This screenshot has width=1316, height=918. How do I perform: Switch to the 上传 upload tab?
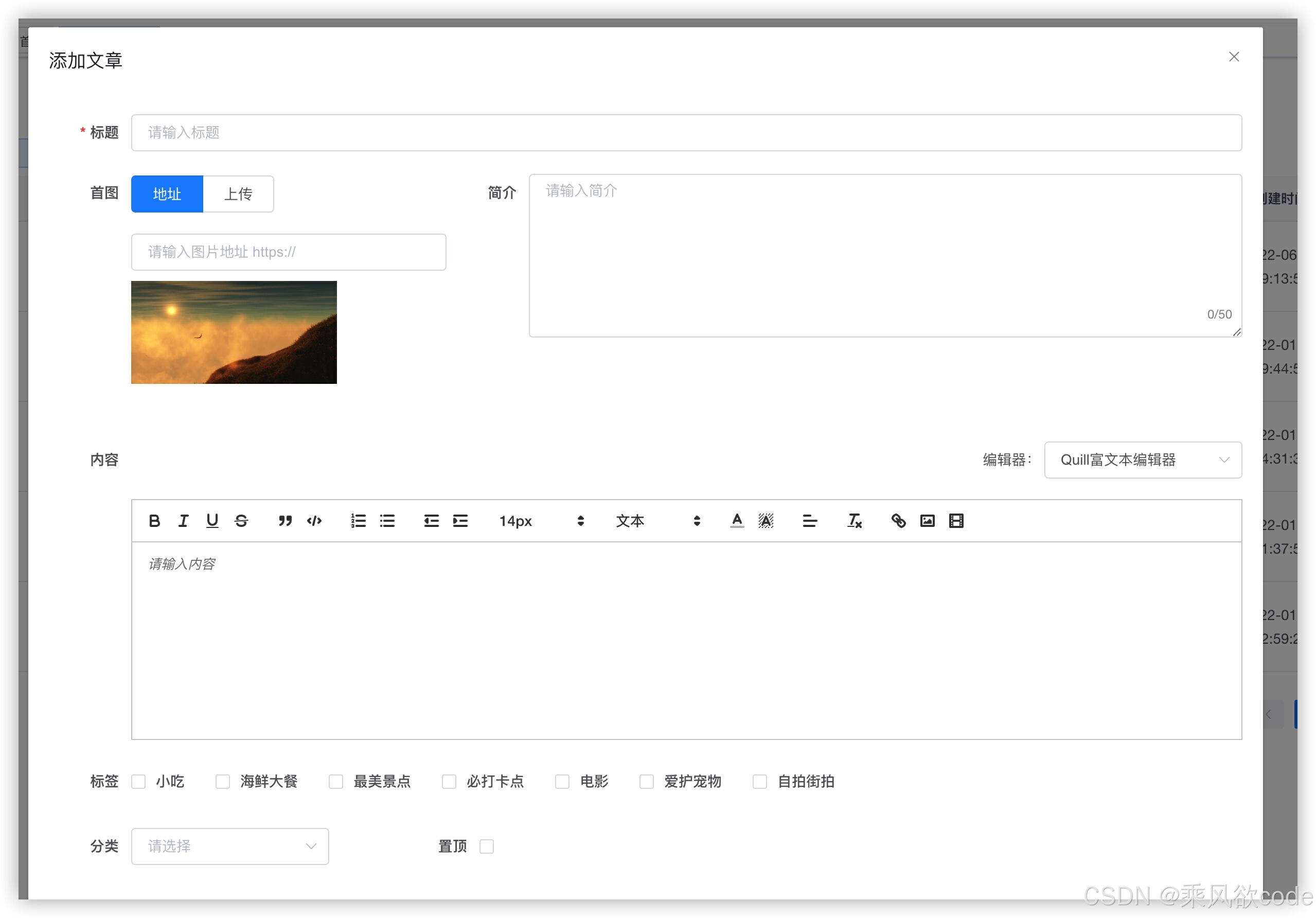[x=238, y=194]
